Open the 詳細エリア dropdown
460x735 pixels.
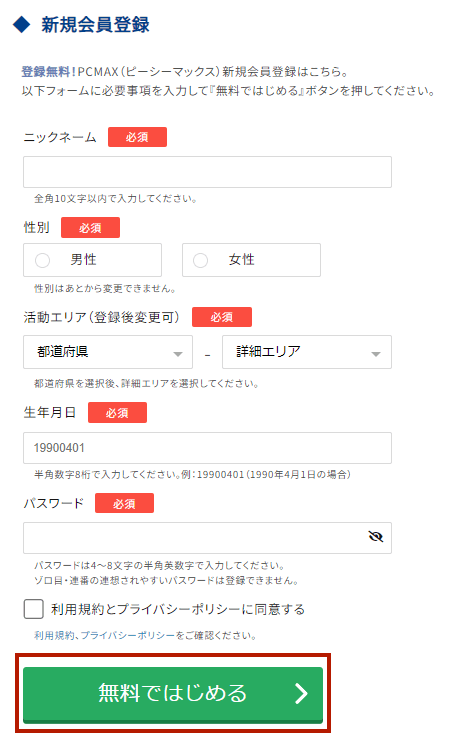point(307,352)
